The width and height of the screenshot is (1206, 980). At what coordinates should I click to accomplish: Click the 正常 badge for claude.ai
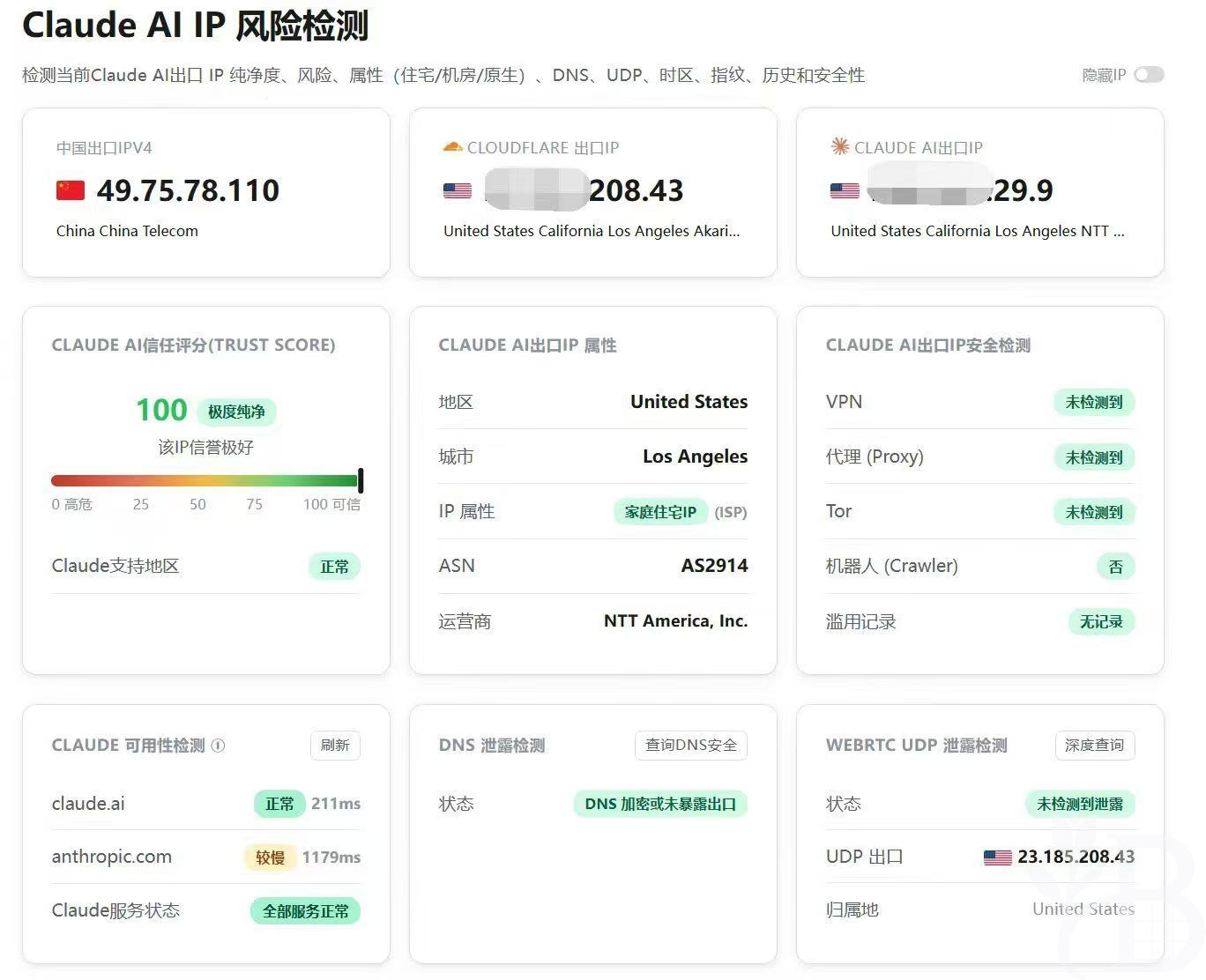[x=279, y=804]
